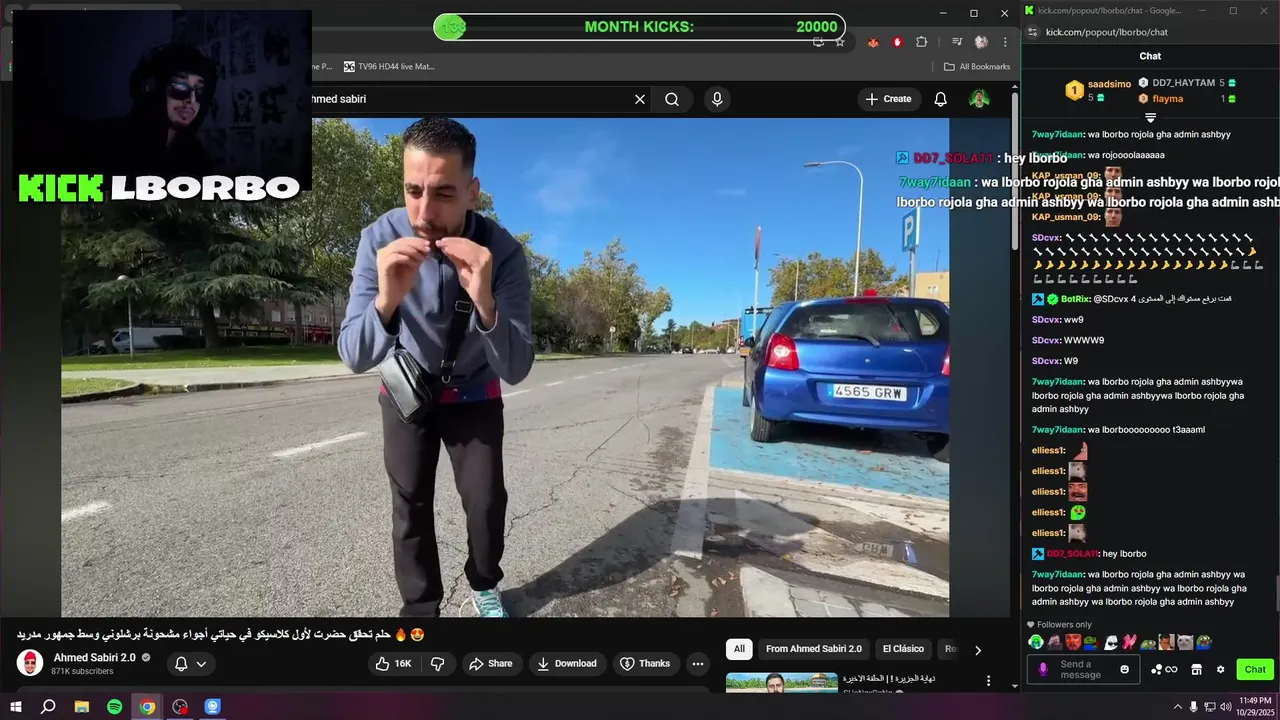Screen dimensions: 1280x720
Task: Open flayma in the chat leaderboard
Action: [1167, 99]
